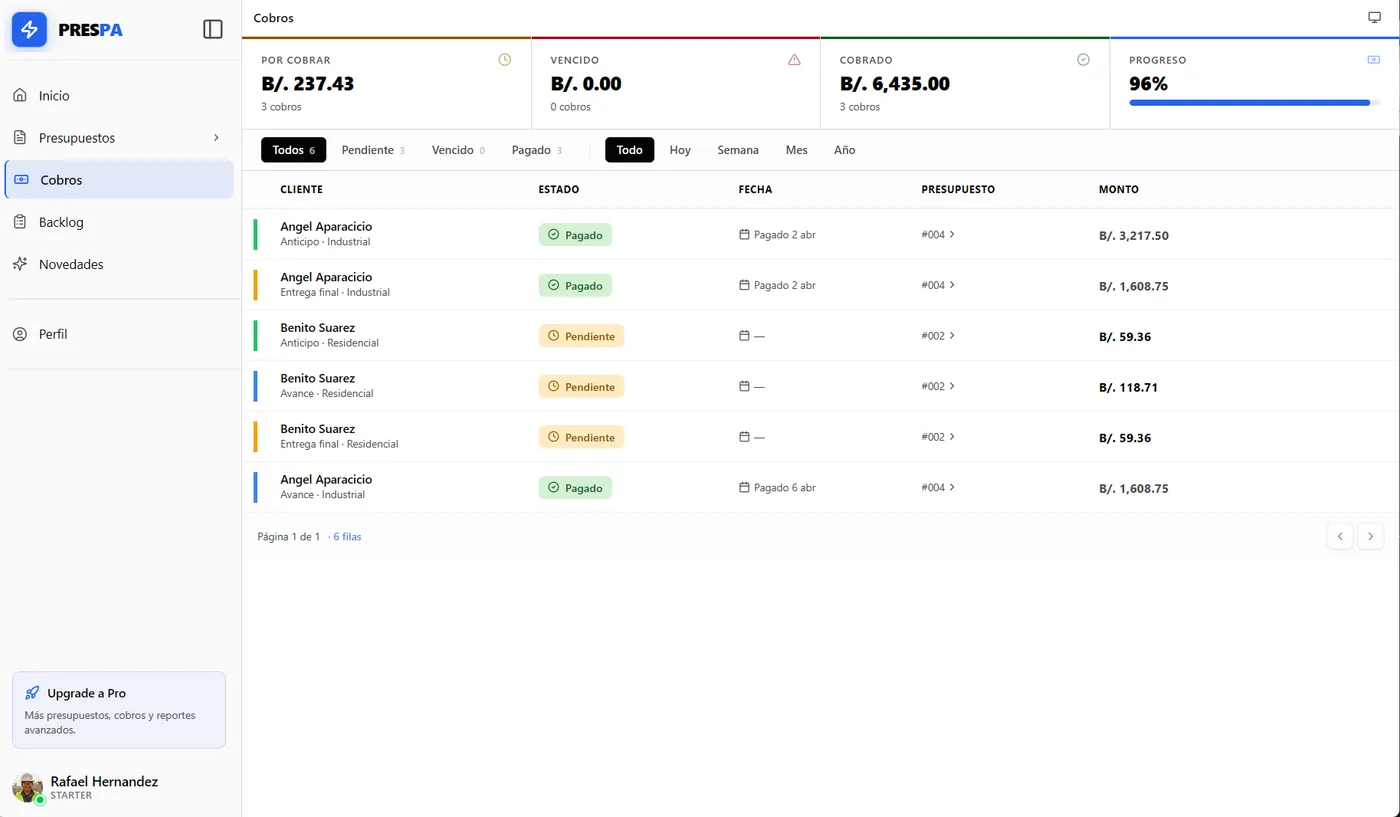
Task: Click the checkmark icon in Cobrado card
Action: tap(1083, 60)
